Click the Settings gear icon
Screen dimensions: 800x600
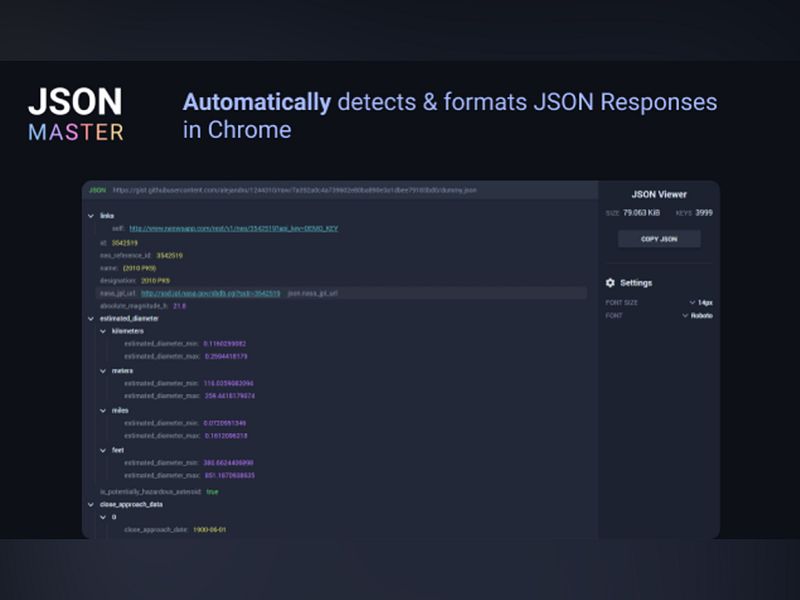pos(610,283)
